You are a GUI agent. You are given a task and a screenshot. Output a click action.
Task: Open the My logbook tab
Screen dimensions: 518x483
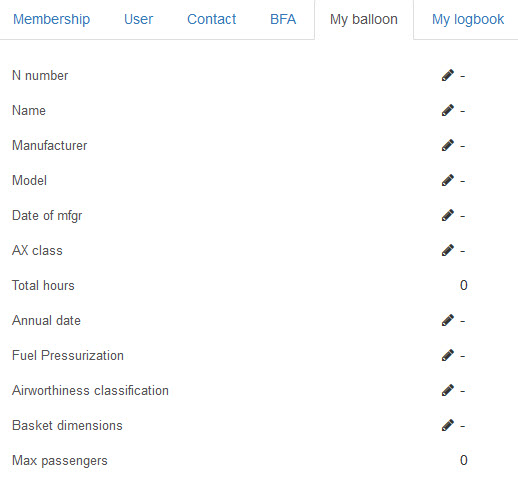[x=468, y=19]
